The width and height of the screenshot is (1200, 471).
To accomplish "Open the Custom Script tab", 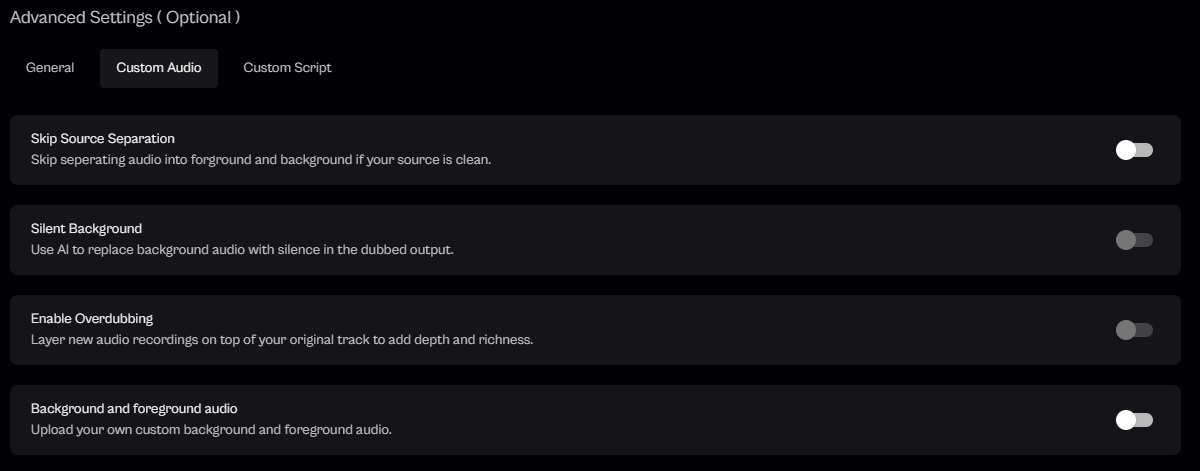I will point(287,68).
